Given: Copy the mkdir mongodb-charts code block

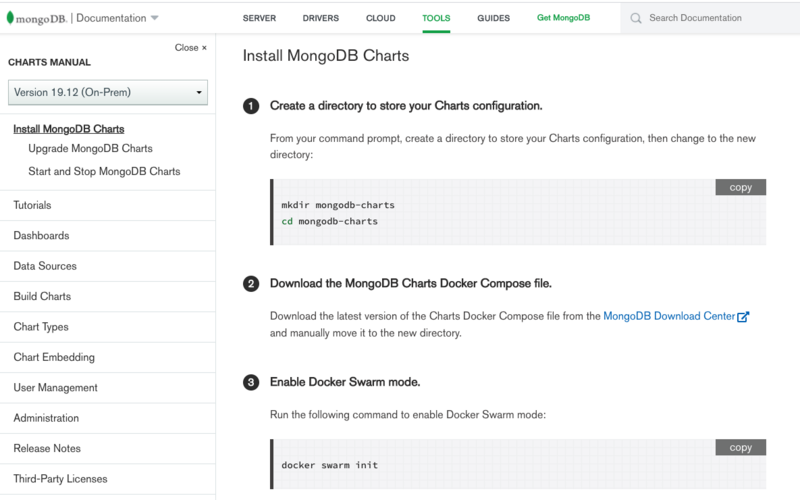Looking at the screenshot, I should coord(740,187).
